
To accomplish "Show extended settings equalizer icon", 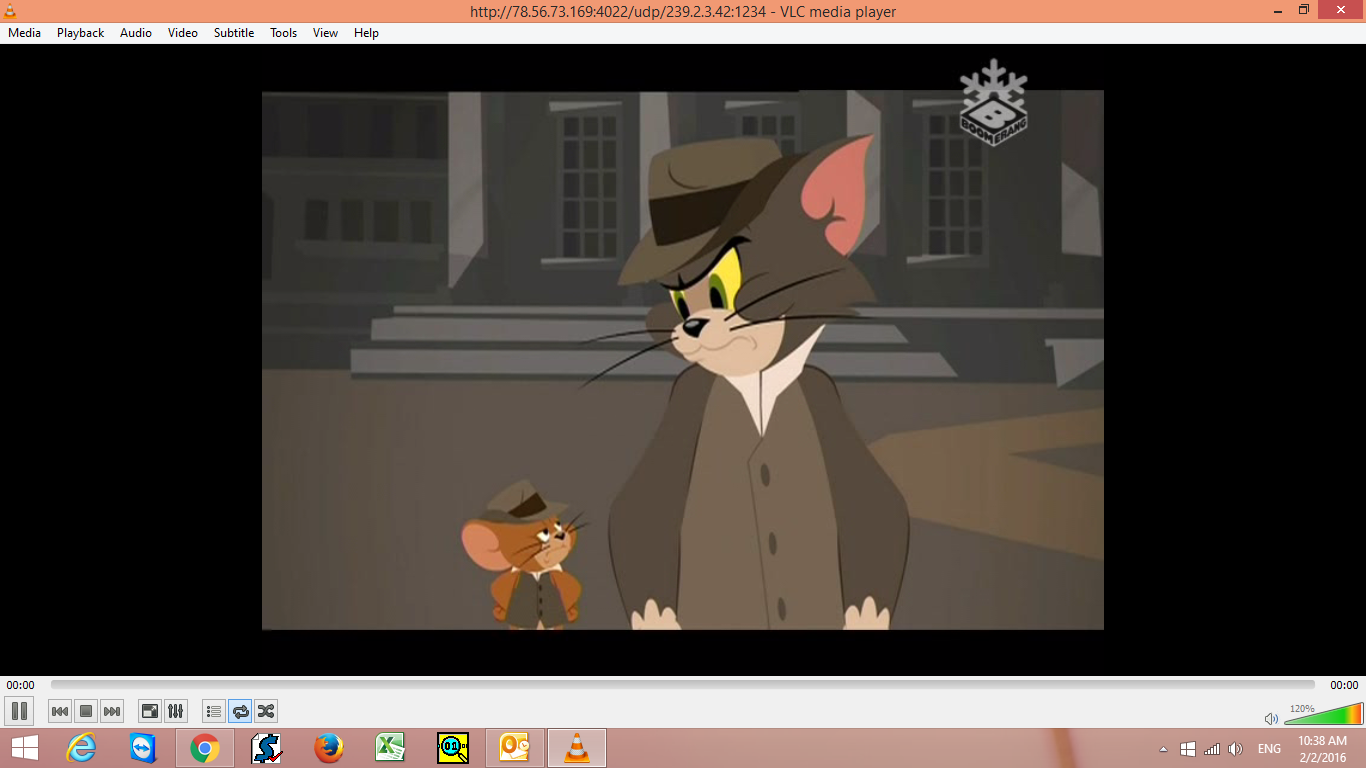I will pyautogui.click(x=176, y=711).
